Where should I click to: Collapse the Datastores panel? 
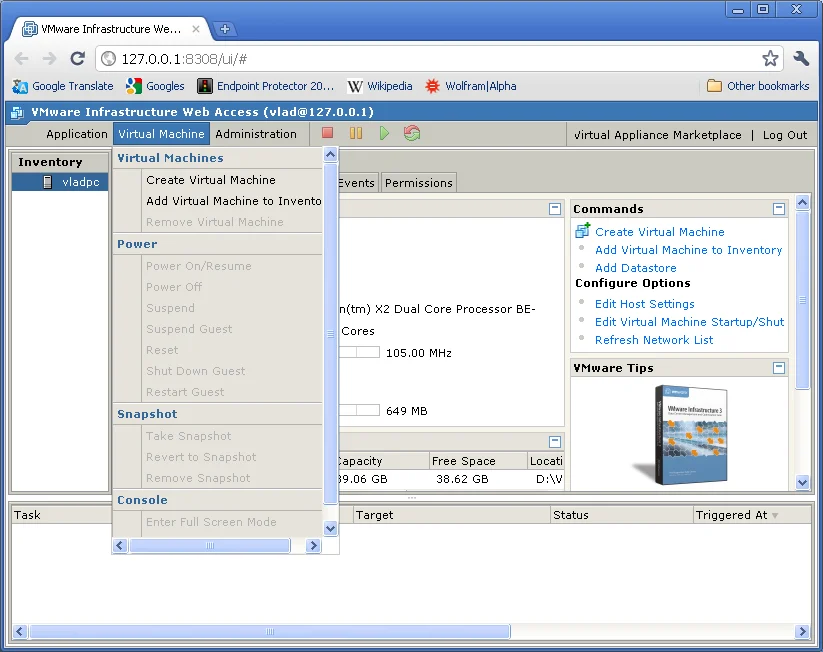pyautogui.click(x=555, y=442)
